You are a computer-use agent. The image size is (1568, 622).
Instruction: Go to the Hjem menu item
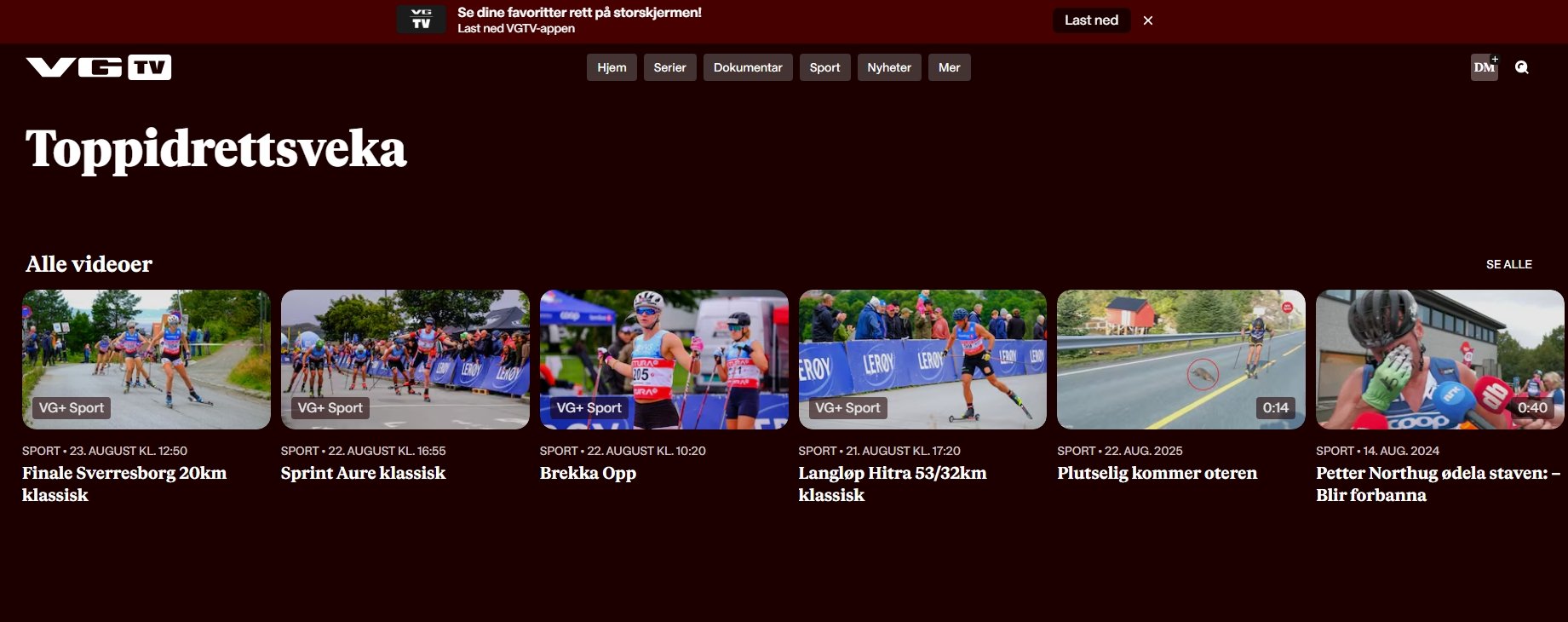(x=612, y=67)
